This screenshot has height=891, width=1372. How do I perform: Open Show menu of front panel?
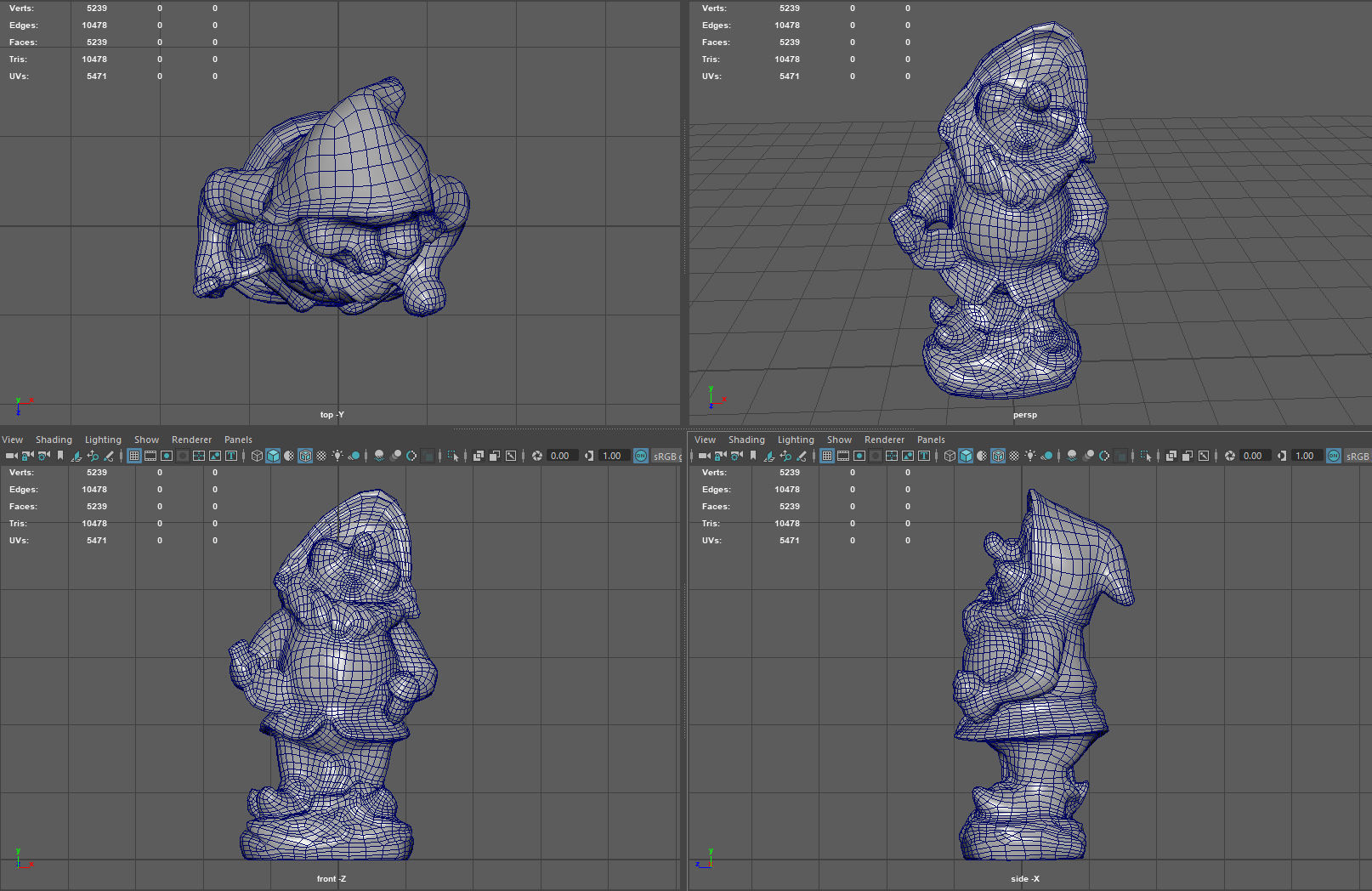click(146, 440)
